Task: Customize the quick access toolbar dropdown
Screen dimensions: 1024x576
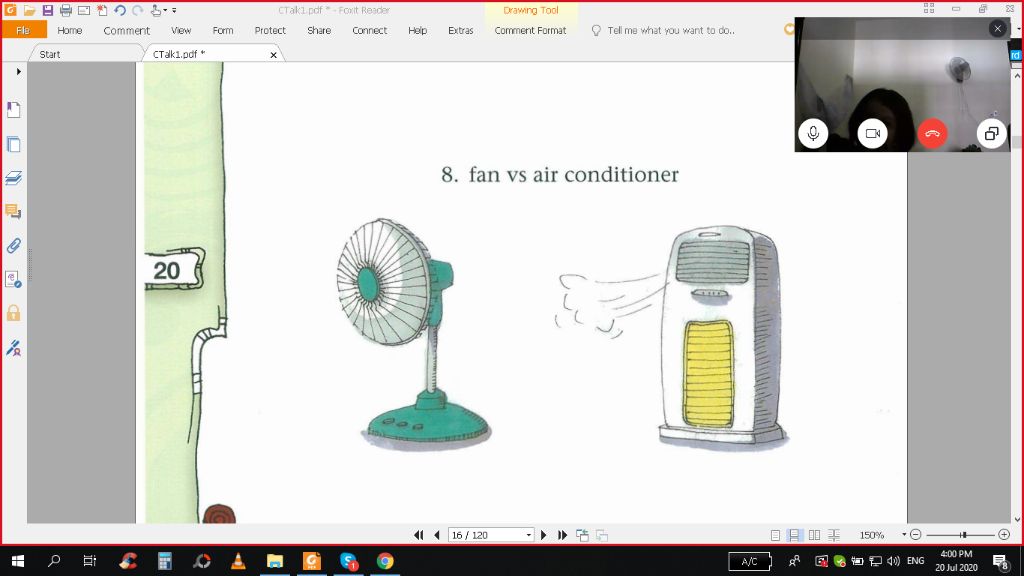Action: tap(174, 10)
